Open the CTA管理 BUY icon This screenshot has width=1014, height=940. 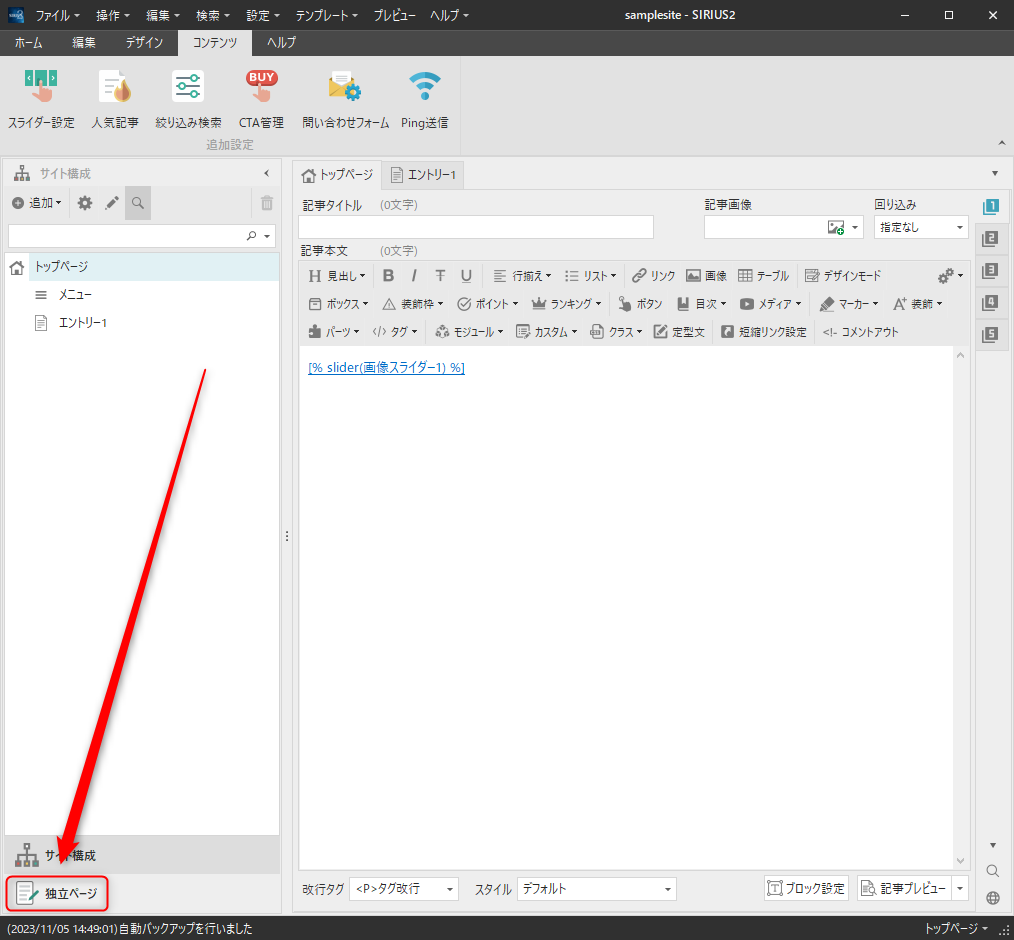[261, 99]
